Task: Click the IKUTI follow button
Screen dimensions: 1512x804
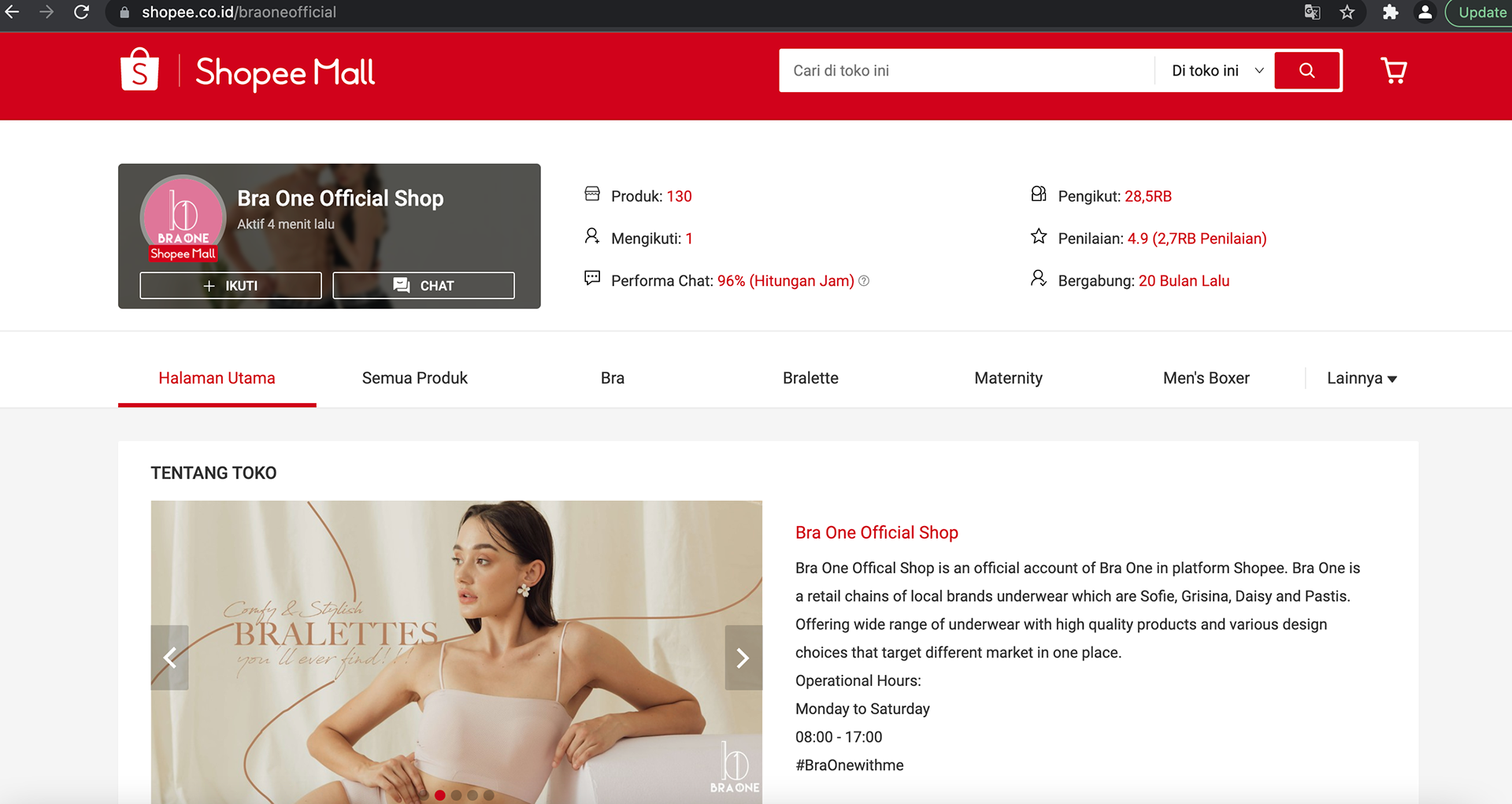Action: pyautogui.click(x=231, y=286)
